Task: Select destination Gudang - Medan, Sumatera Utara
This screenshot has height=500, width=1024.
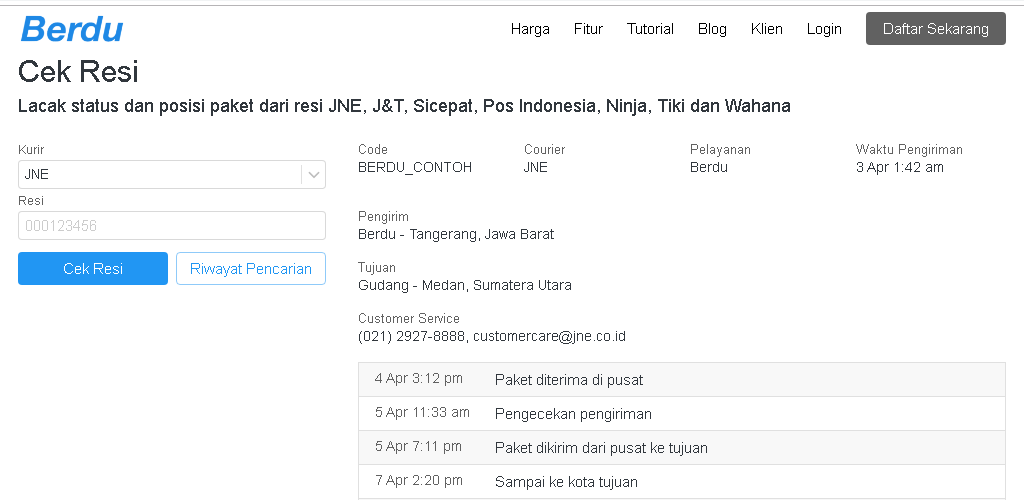Action: point(465,285)
